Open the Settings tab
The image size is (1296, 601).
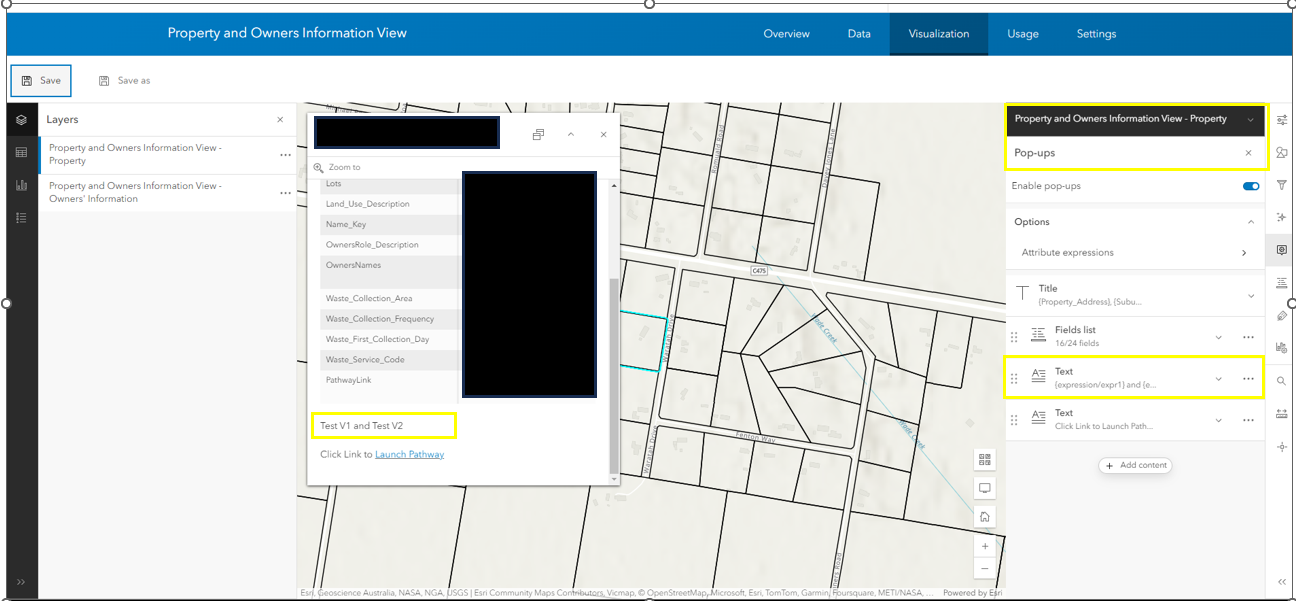tap(1096, 33)
